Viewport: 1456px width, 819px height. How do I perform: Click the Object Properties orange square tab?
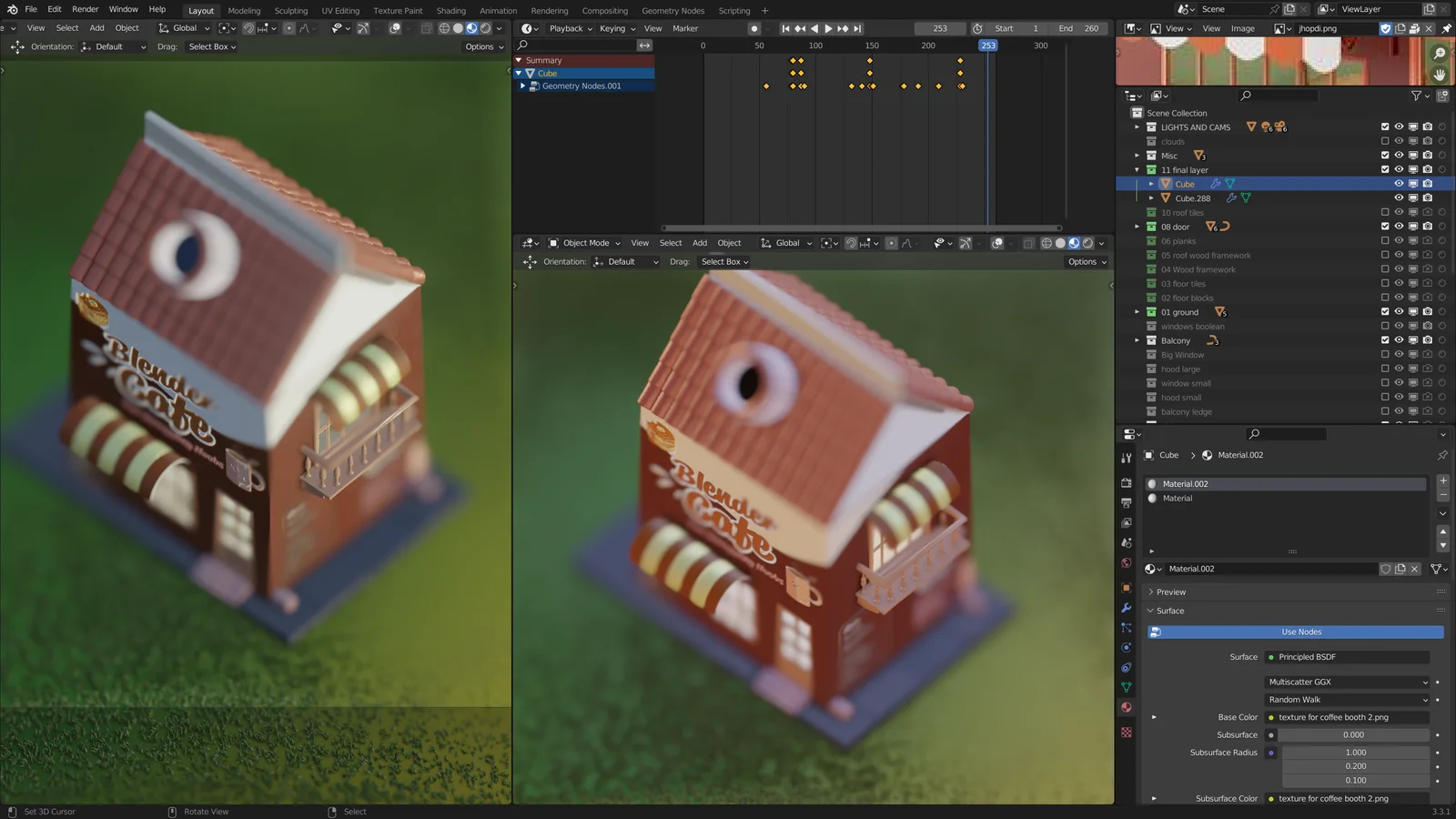(x=1127, y=587)
